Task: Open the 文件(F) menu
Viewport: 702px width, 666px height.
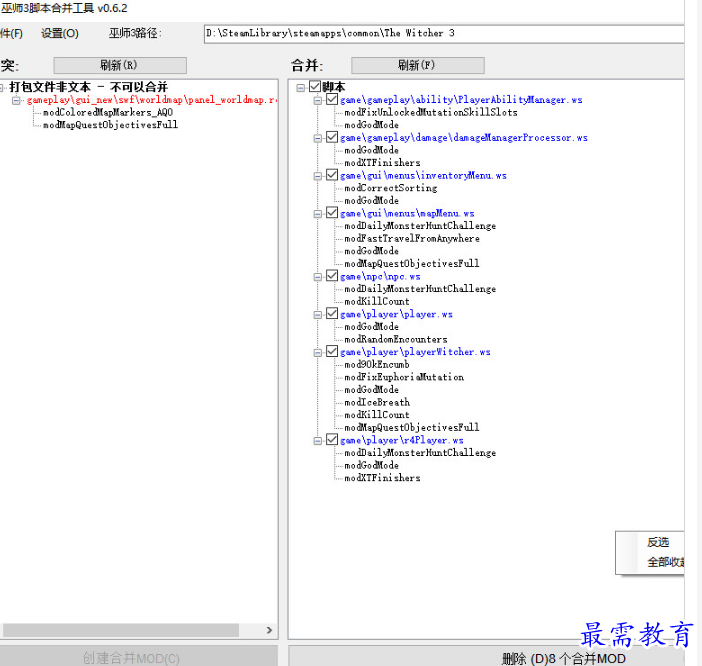Action: [11, 33]
